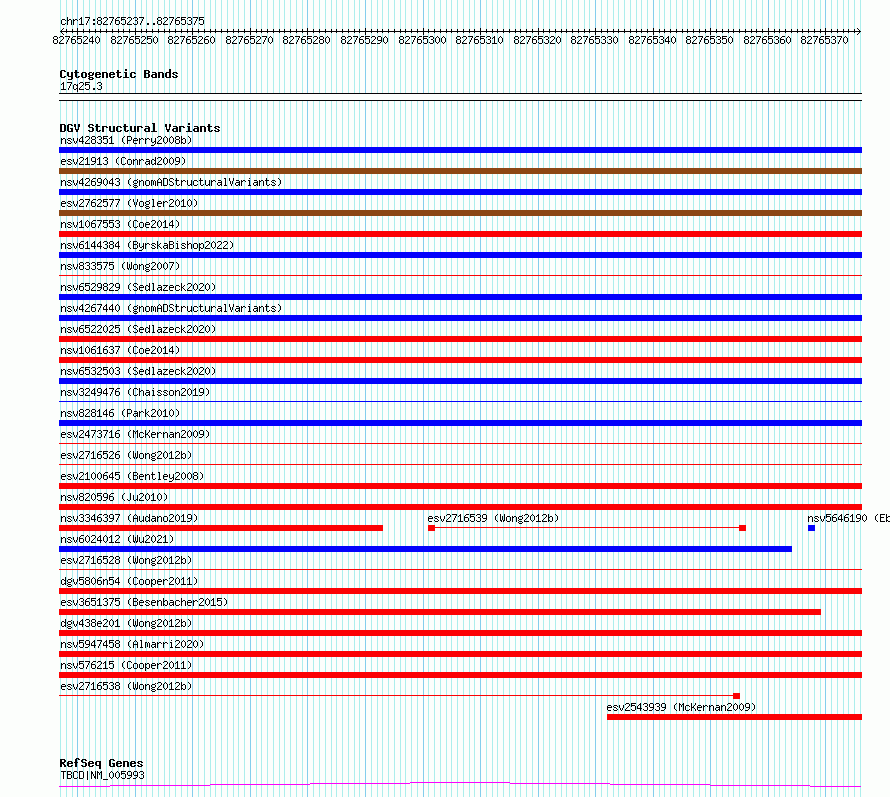The height and width of the screenshot is (797, 890).
Task: Select esv2716526 (Wong2012b) label
Action: pos(126,455)
